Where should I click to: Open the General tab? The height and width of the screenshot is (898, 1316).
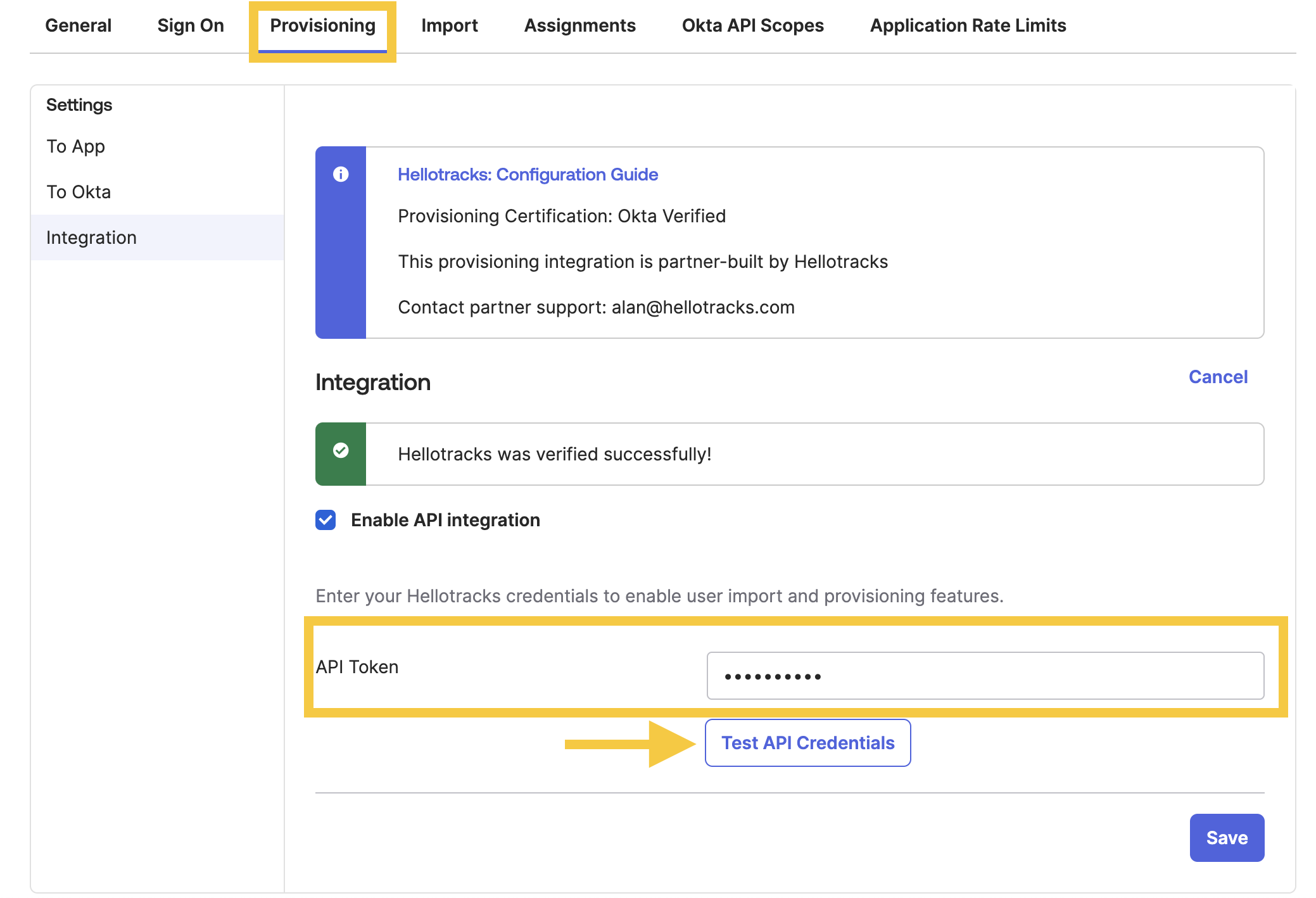(x=78, y=25)
